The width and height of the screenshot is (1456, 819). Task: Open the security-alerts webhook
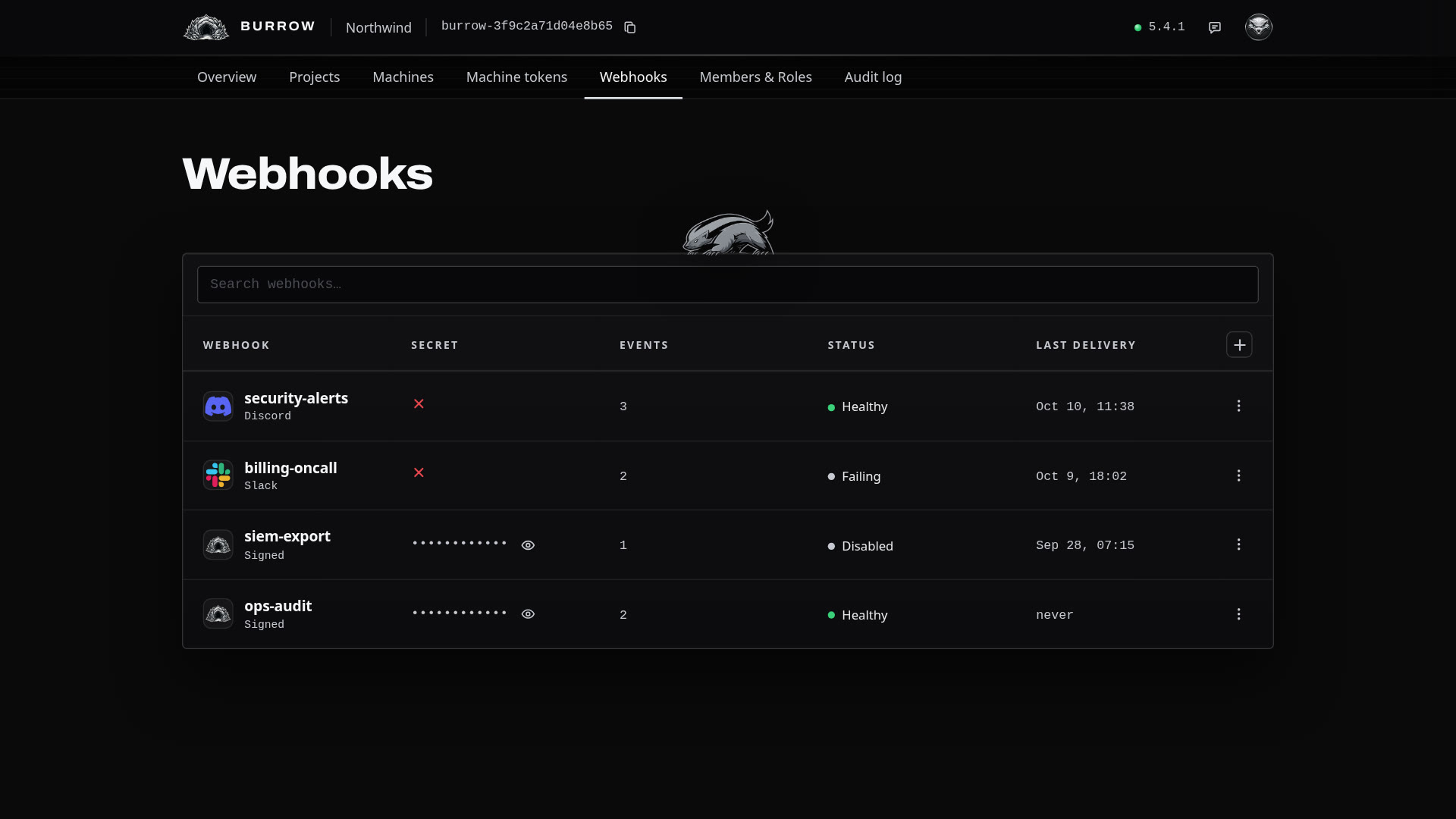click(296, 398)
